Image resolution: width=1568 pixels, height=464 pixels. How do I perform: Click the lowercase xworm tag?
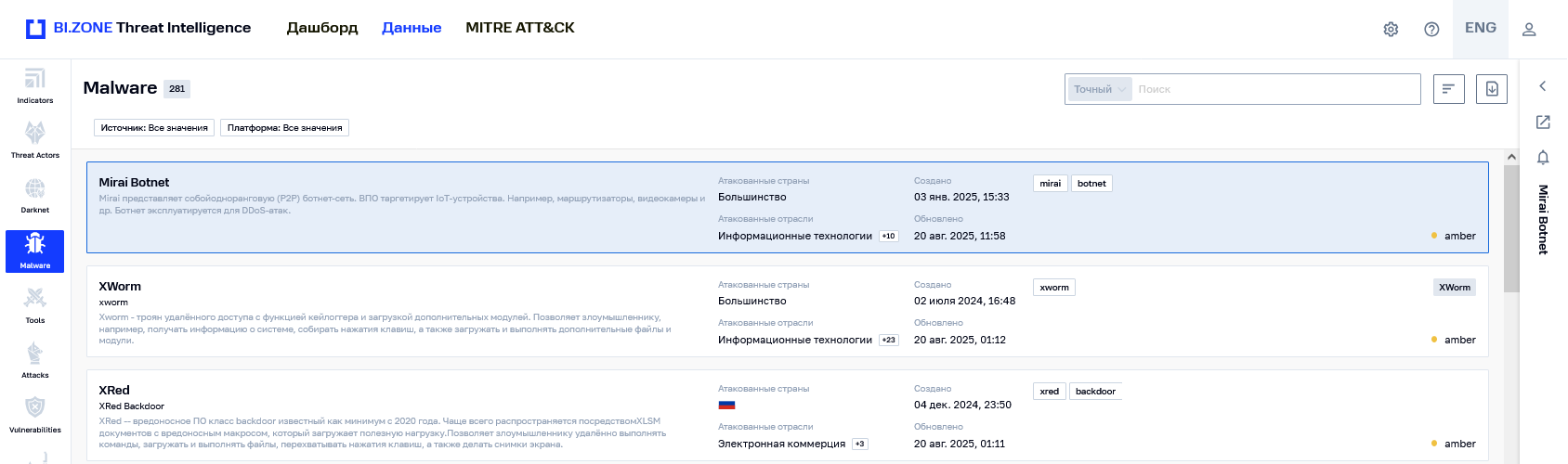pos(1054,288)
